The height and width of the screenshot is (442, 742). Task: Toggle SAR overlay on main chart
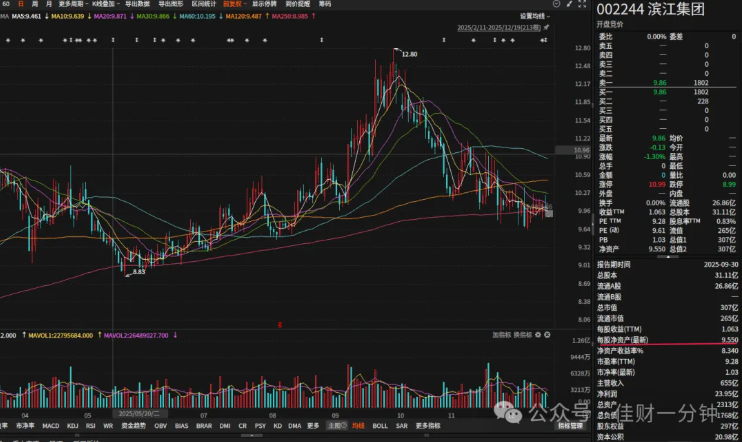(401, 425)
